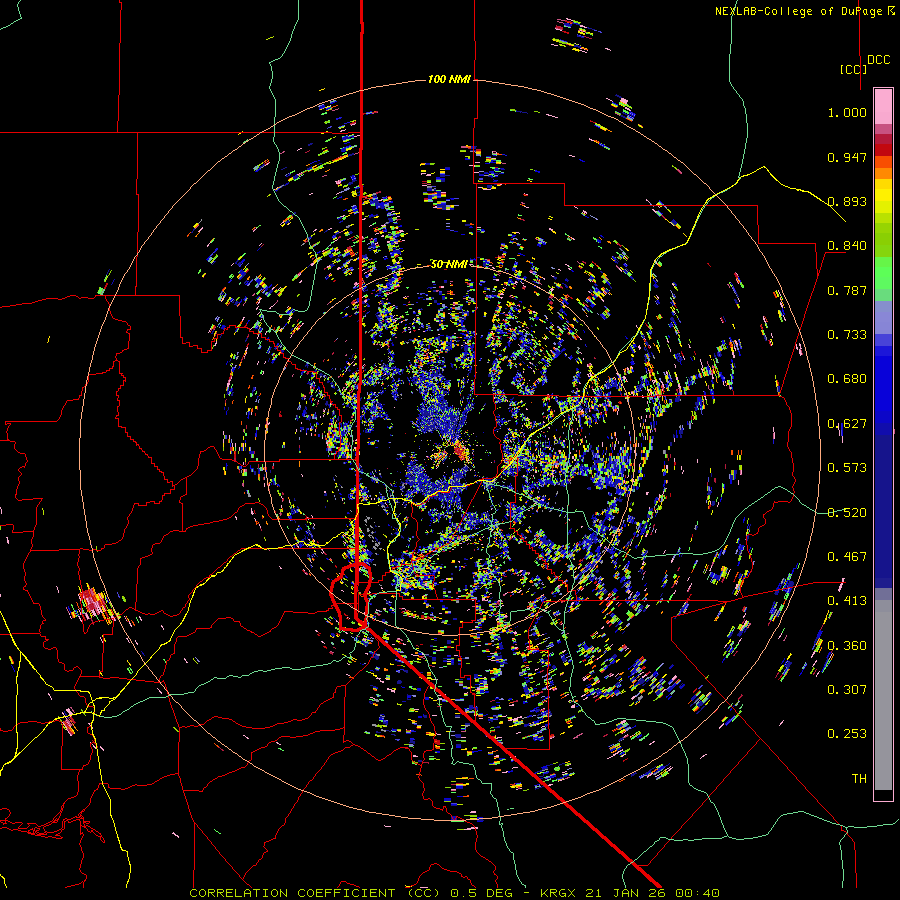Click the 1.000 value on the color scale

tap(847, 112)
